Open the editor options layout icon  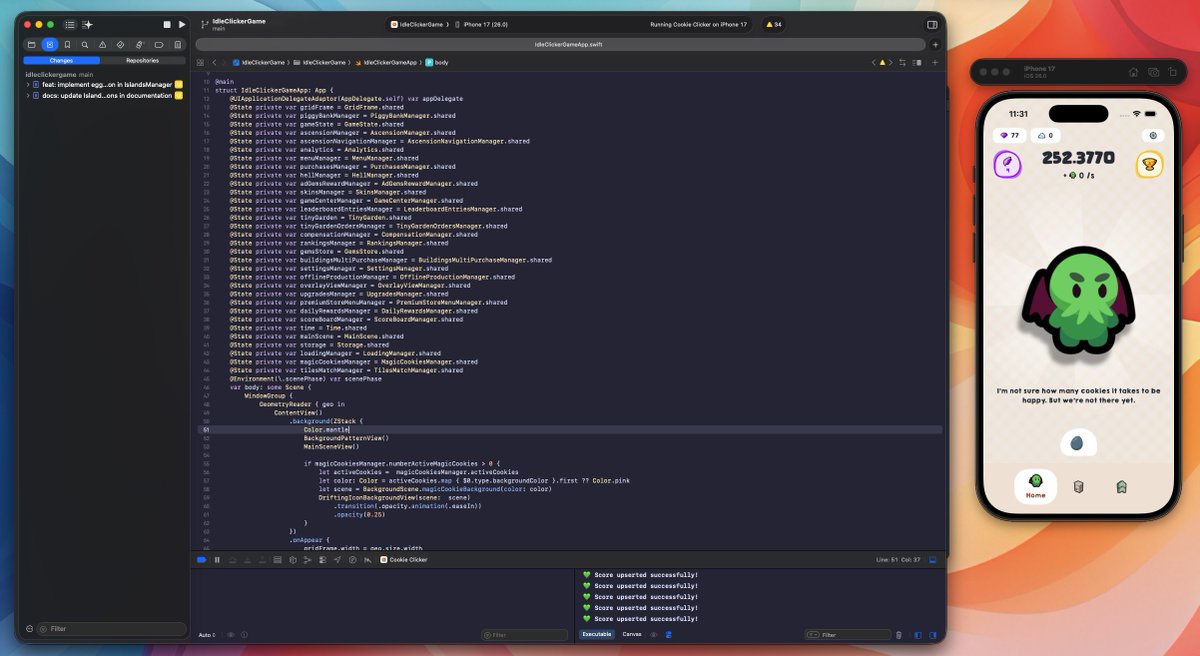[918, 62]
